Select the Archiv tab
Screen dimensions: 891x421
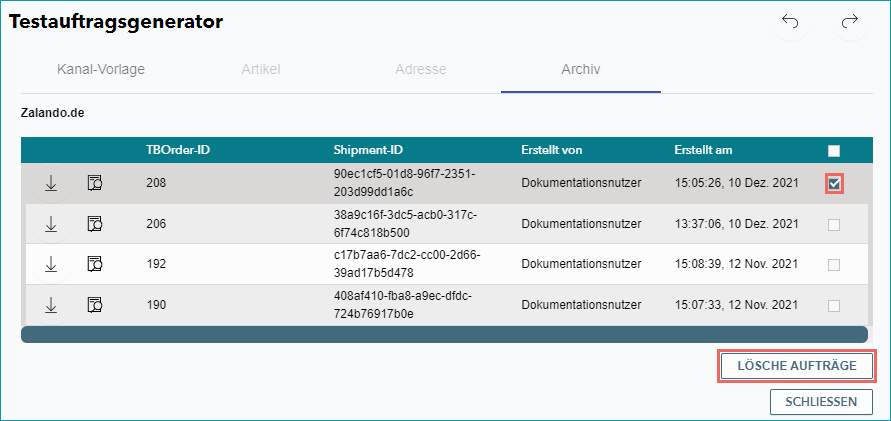click(x=581, y=70)
